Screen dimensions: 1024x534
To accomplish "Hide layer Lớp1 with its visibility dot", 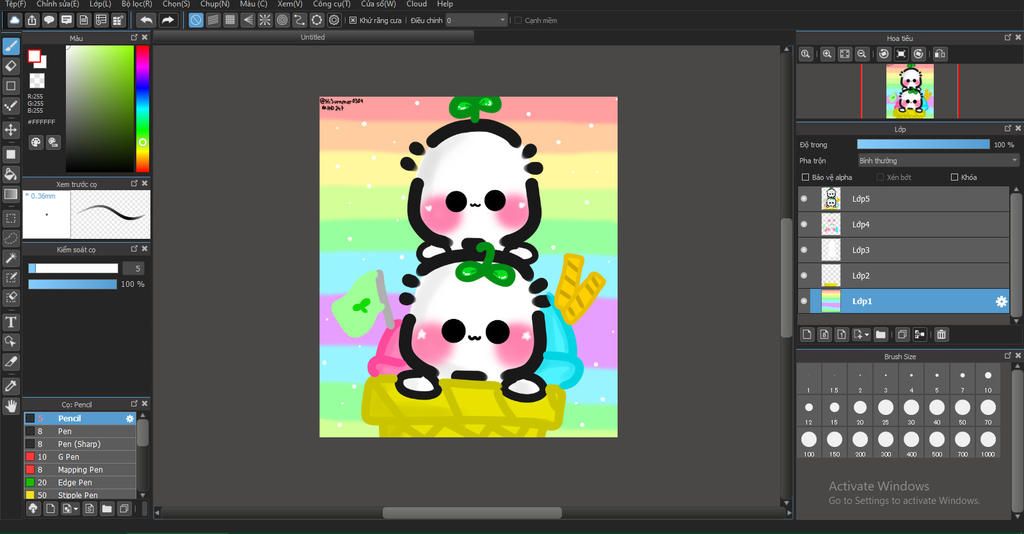I will (804, 301).
